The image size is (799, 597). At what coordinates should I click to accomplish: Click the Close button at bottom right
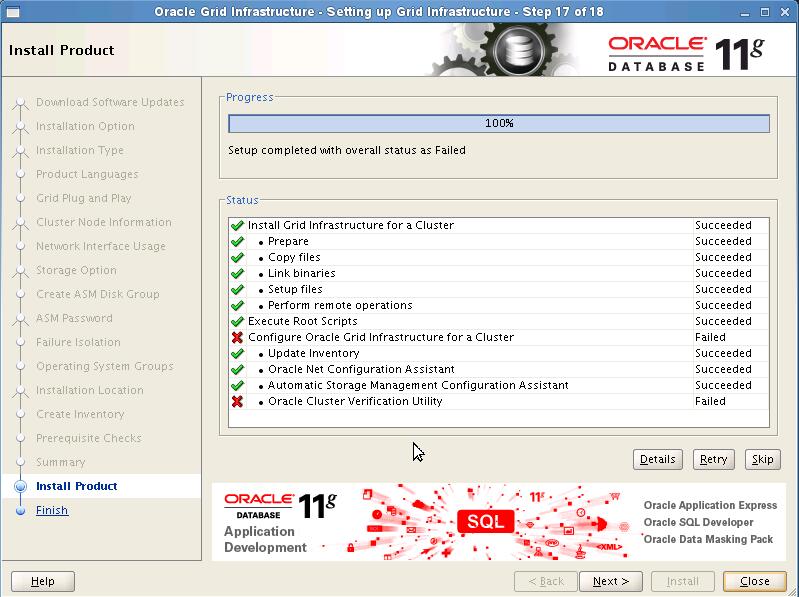pos(755,581)
